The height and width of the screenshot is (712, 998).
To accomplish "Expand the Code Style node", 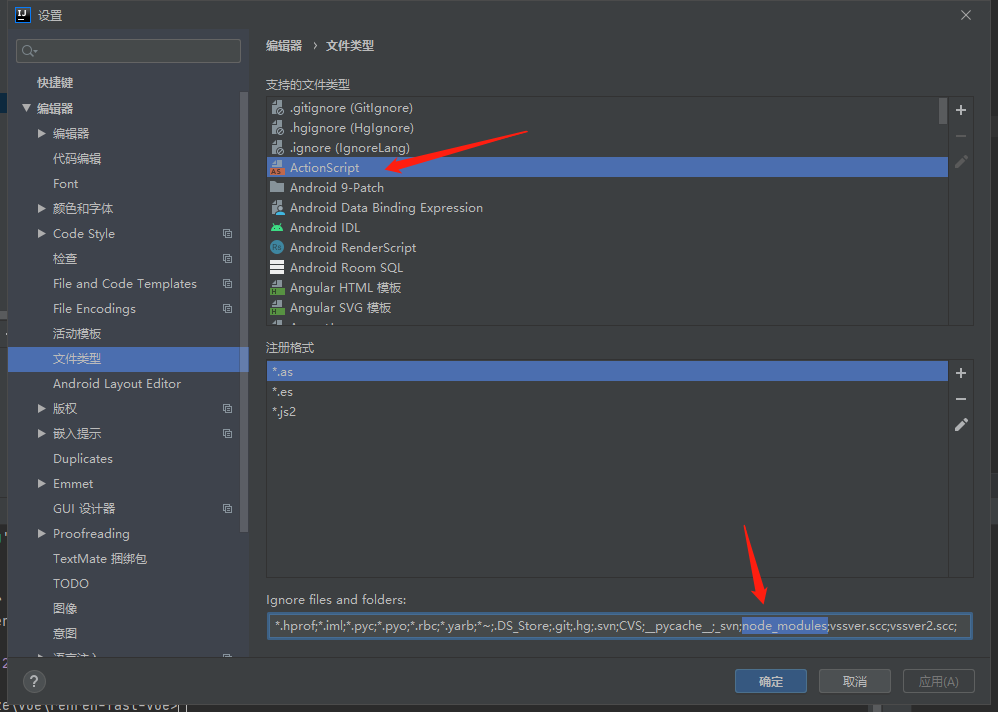I will click(x=41, y=234).
